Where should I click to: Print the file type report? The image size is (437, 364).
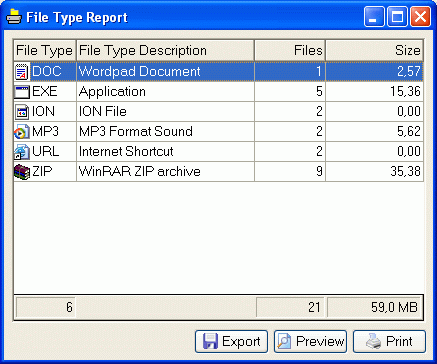[x=389, y=341]
